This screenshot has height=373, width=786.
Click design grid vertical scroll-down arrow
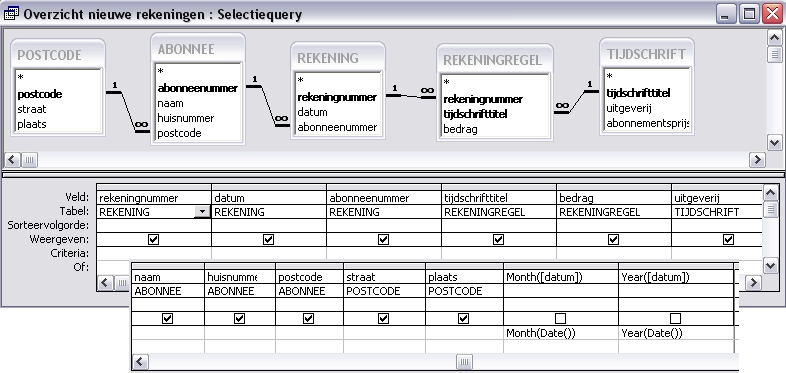click(x=770, y=266)
